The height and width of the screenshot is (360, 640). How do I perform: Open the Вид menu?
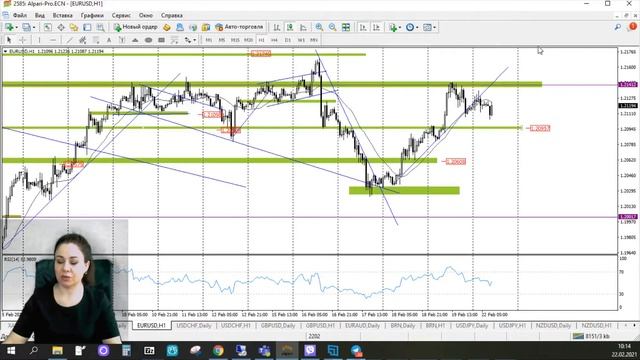pos(40,16)
